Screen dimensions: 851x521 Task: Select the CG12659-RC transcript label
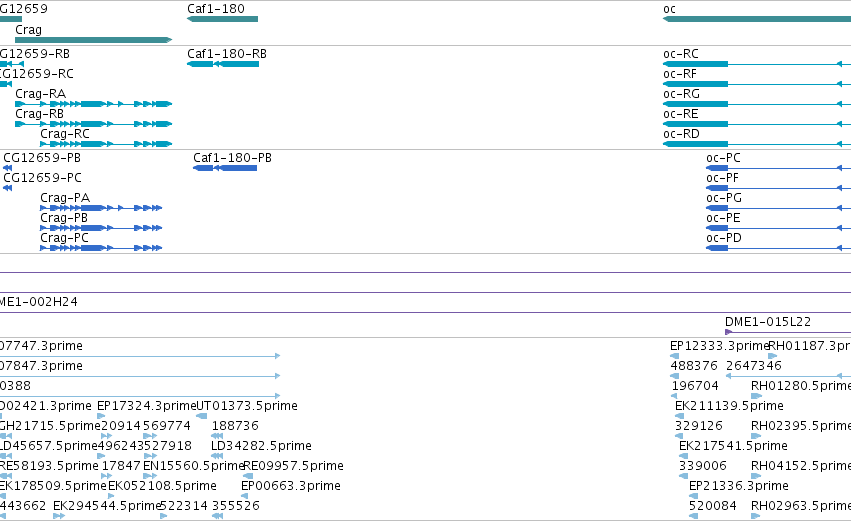coord(36,74)
